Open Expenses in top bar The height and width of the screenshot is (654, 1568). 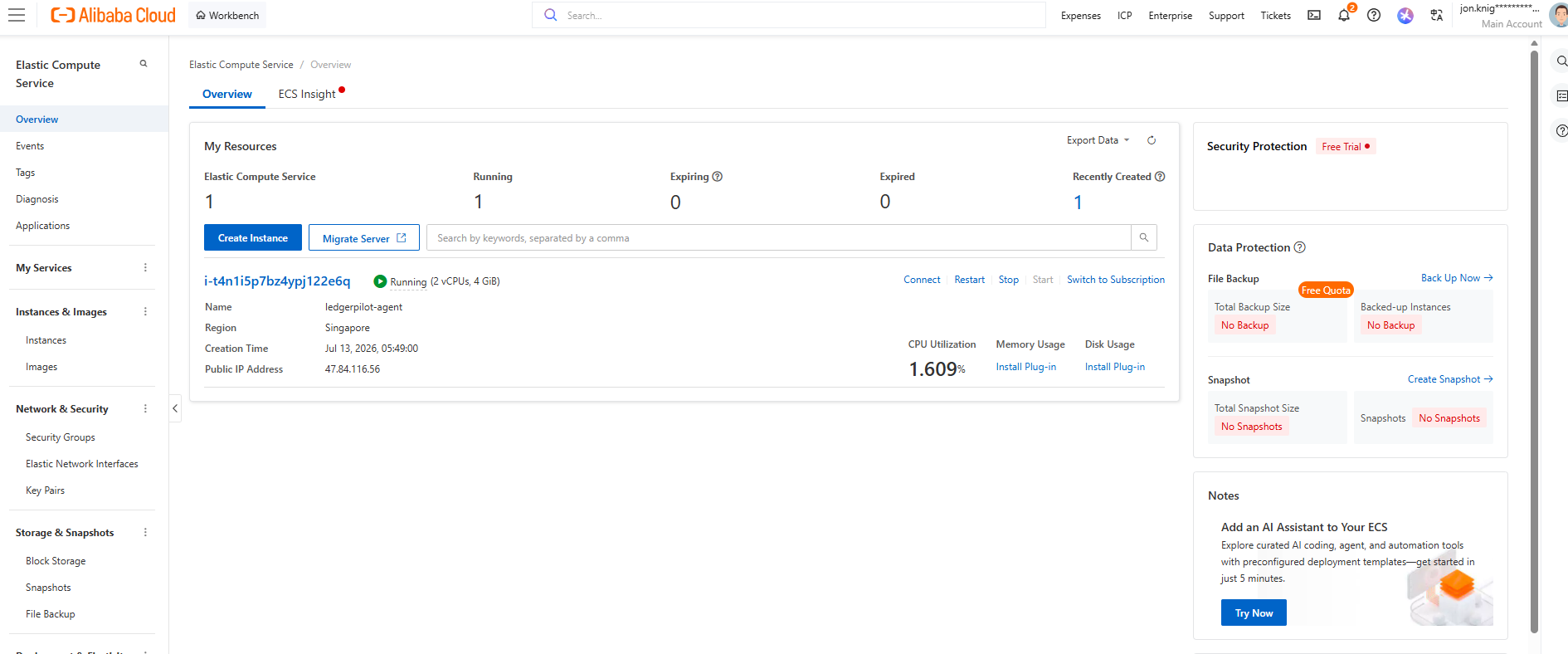coord(1081,16)
